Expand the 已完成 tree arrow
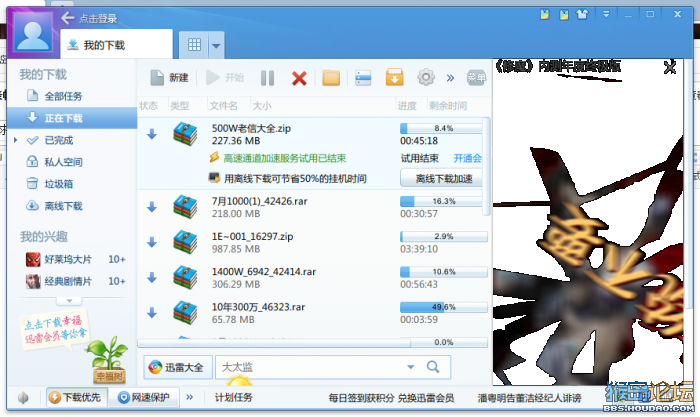The width and height of the screenshot is (700, 417). tap(16, 140)
